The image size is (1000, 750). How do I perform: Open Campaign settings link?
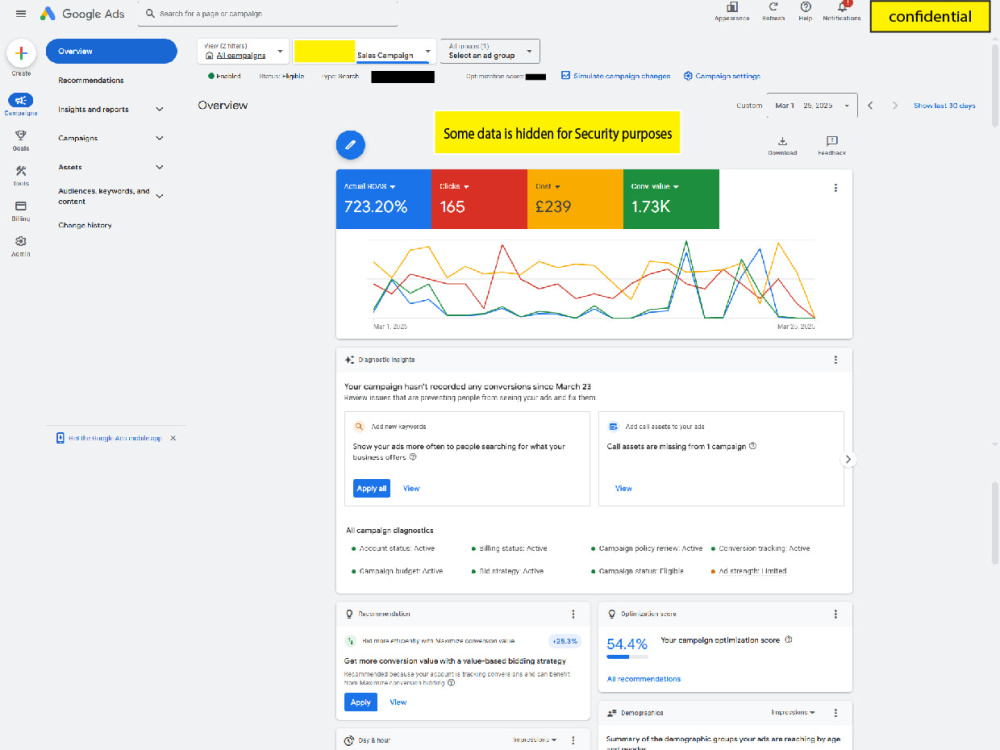click(x=722, y=76)
